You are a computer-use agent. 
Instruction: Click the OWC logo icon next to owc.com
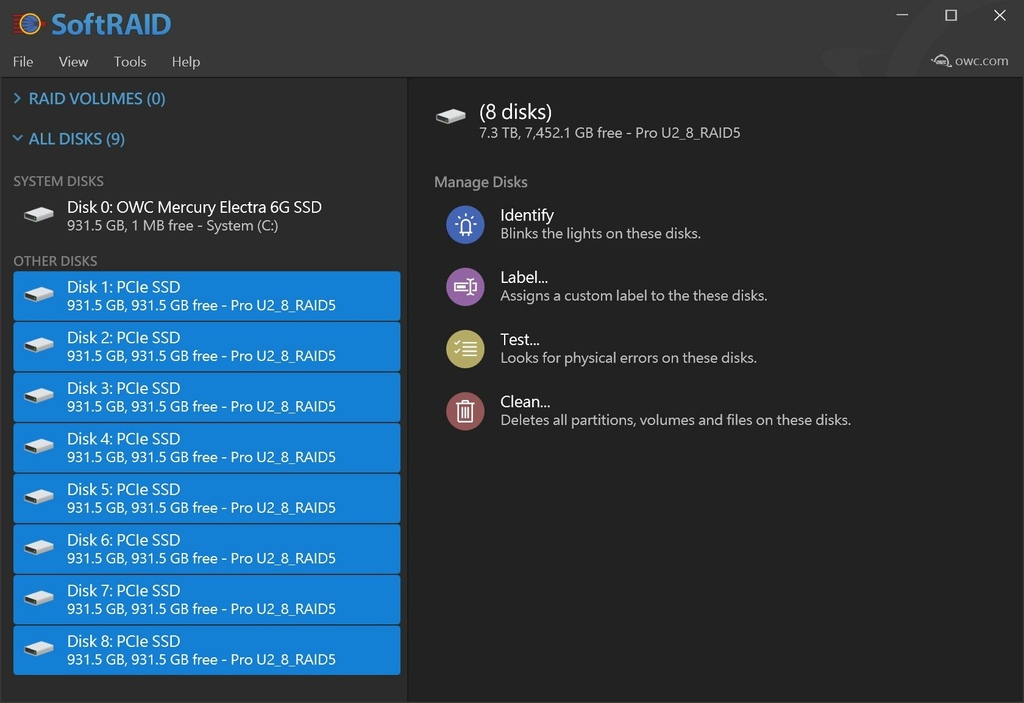coord(941,61)
